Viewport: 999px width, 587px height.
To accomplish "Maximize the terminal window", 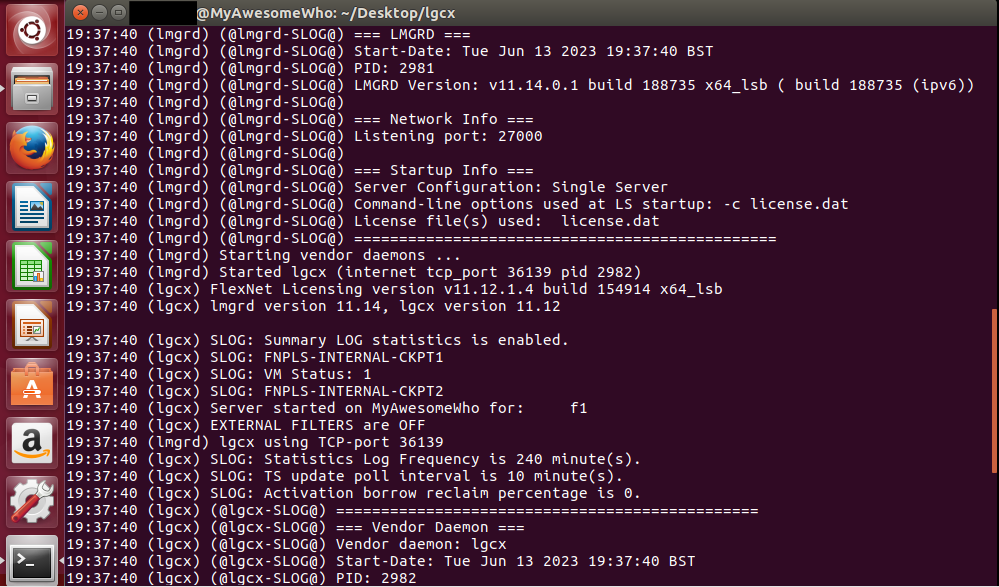I will 119,12.
